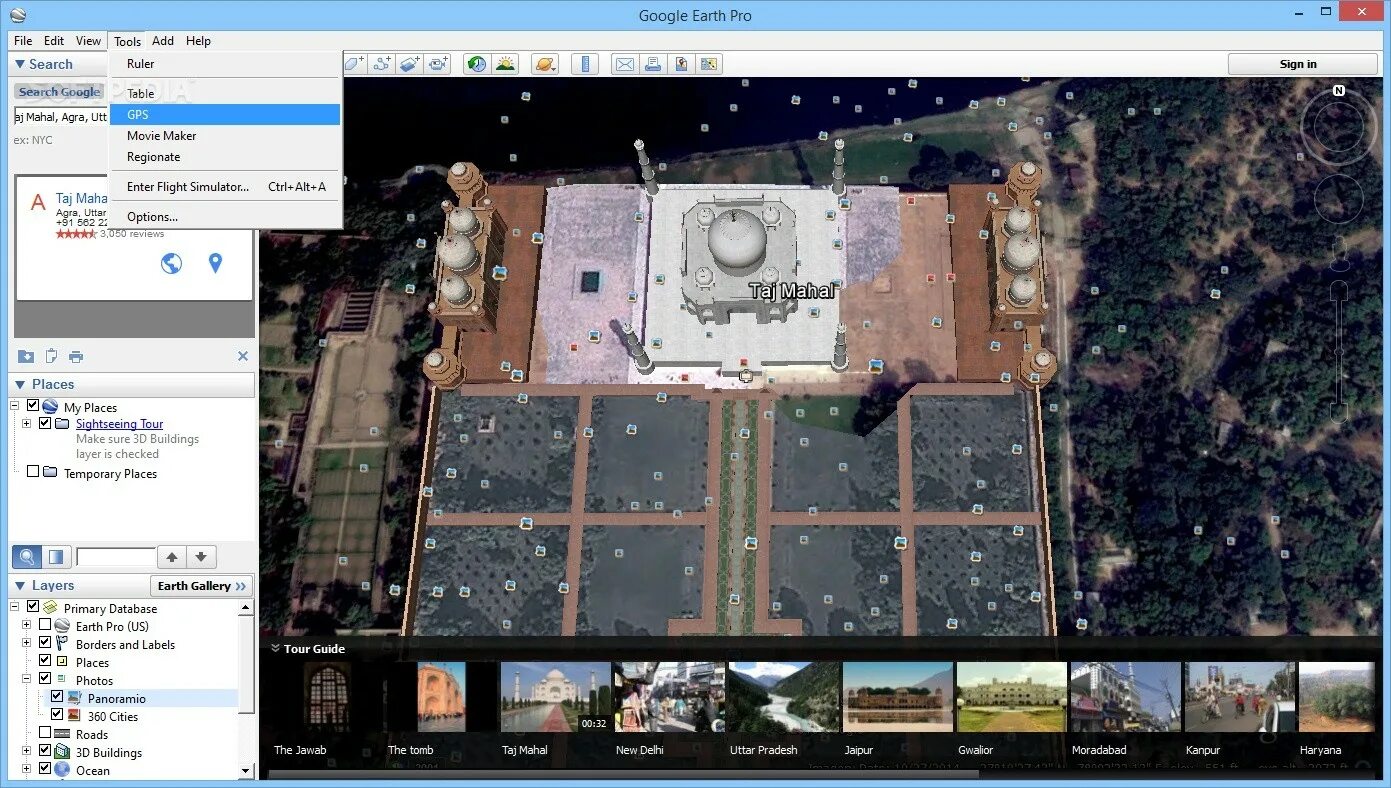
Task: Click the copy to My Places folder icon
Action: click(26, 356)
